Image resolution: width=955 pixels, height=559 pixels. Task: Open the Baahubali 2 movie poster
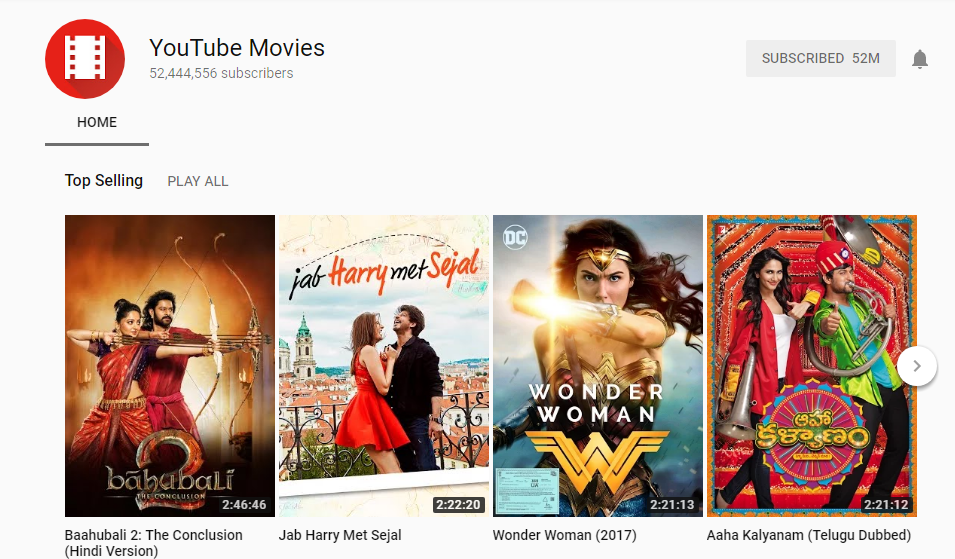pyautogui.click(x=170, y=365)
